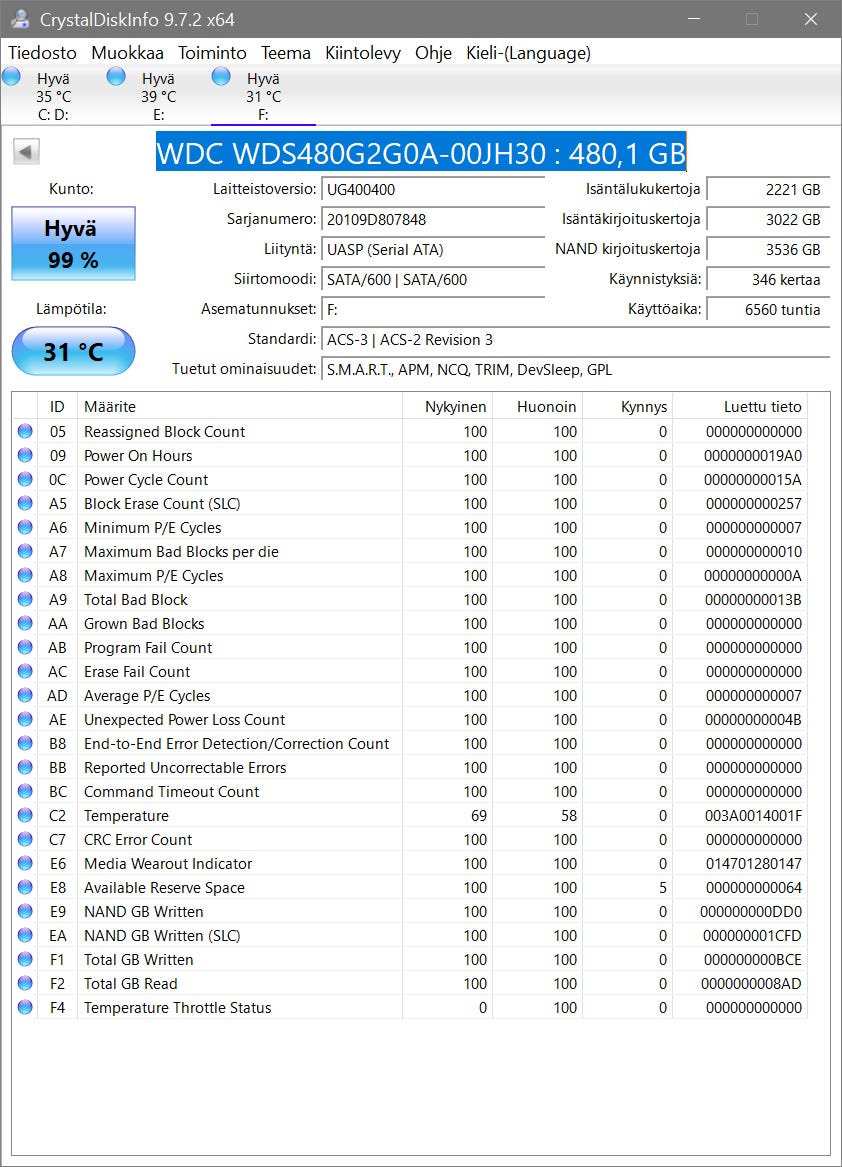Click status orb for Total GB Written
The height and width of the screenshot is (1167, 842).
pyautogui.click(x=25, y=959)
